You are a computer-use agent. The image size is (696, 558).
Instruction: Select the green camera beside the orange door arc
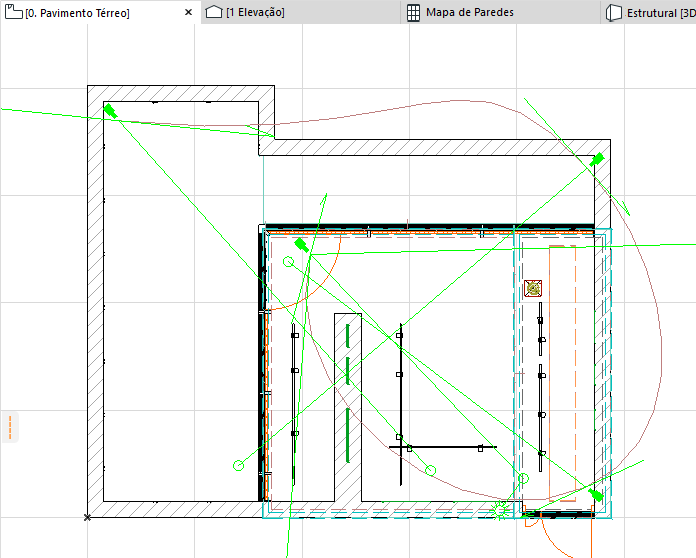pos(301,245)
